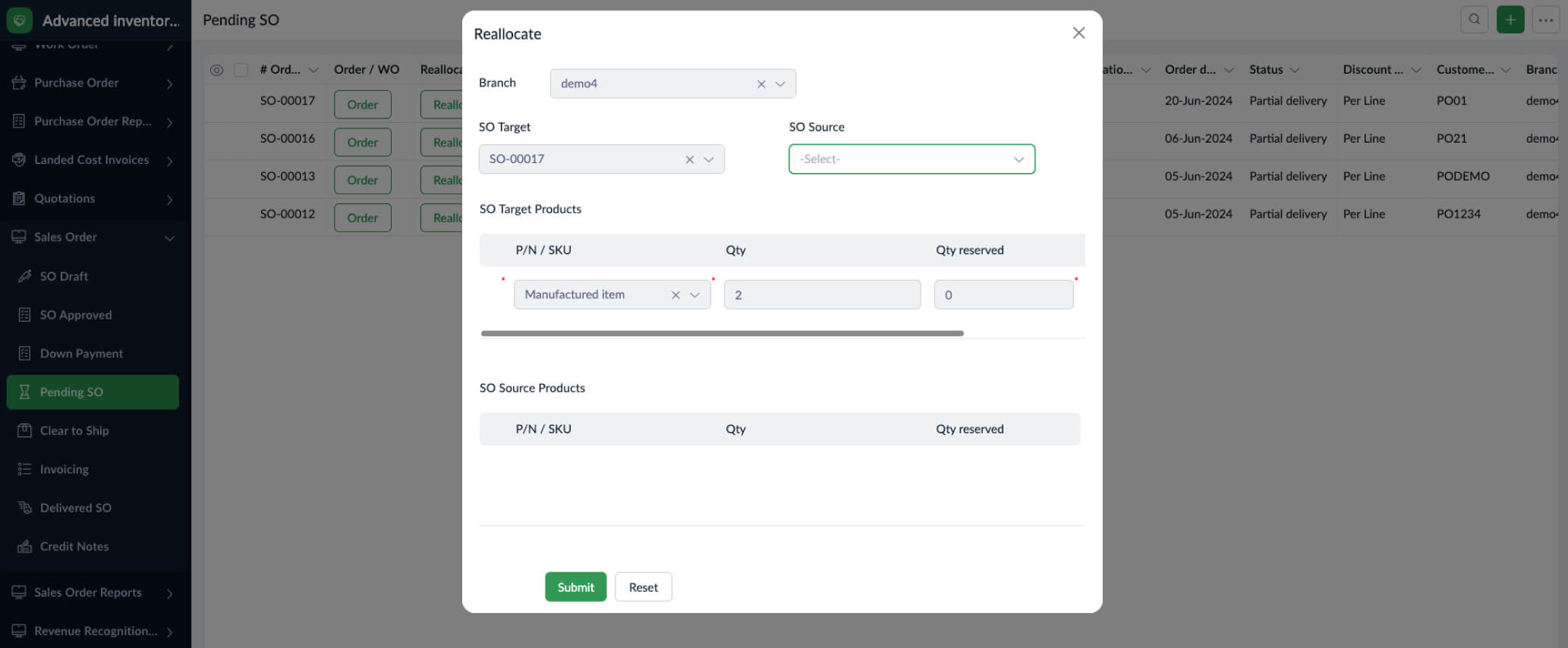The width and height of the screenshot is (1568, 648).
Task: Expand the Branch dropdown arrow
Action: 780,84
